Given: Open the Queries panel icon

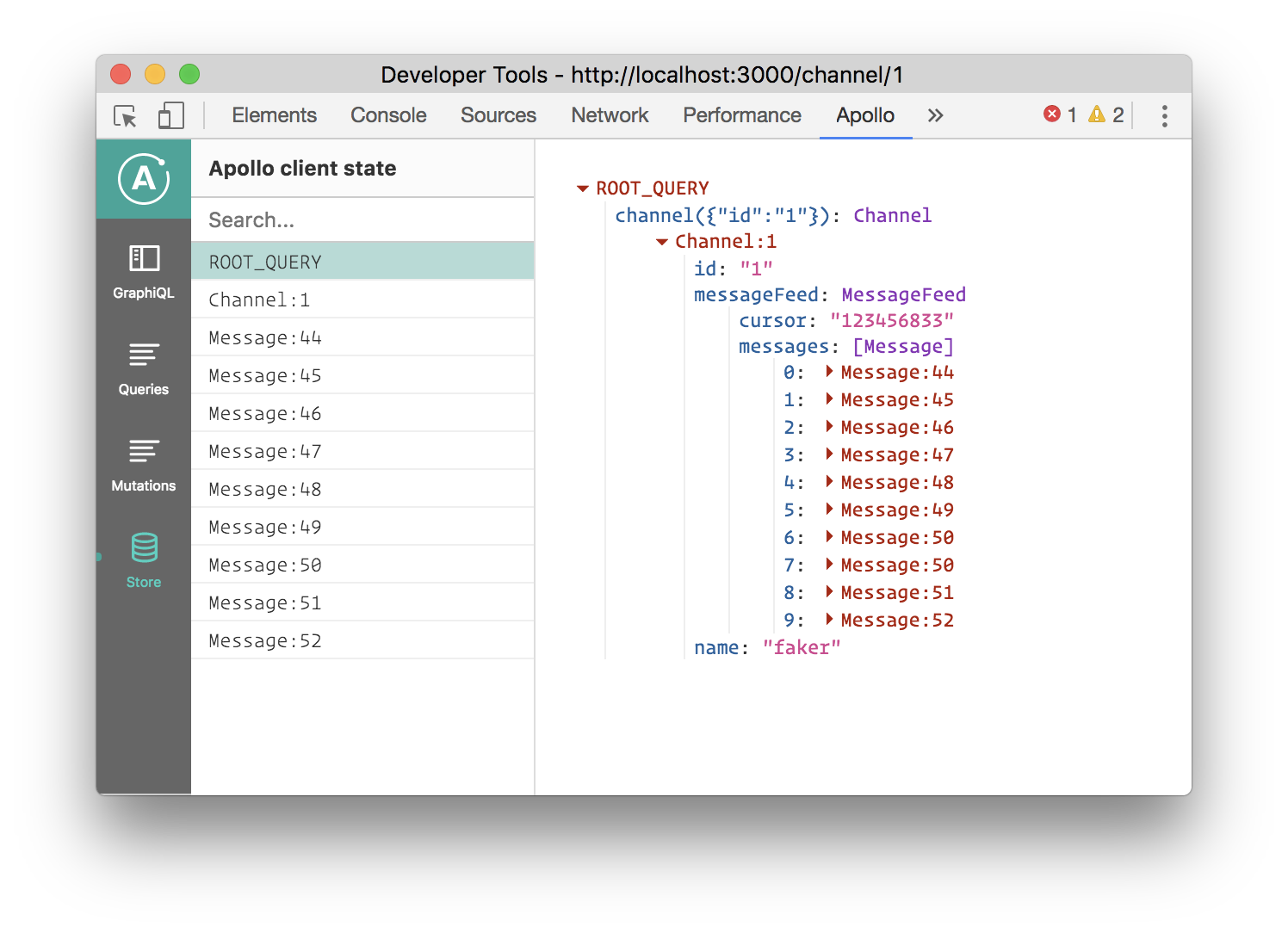Looking at the screenshot, I should point(144,355).
